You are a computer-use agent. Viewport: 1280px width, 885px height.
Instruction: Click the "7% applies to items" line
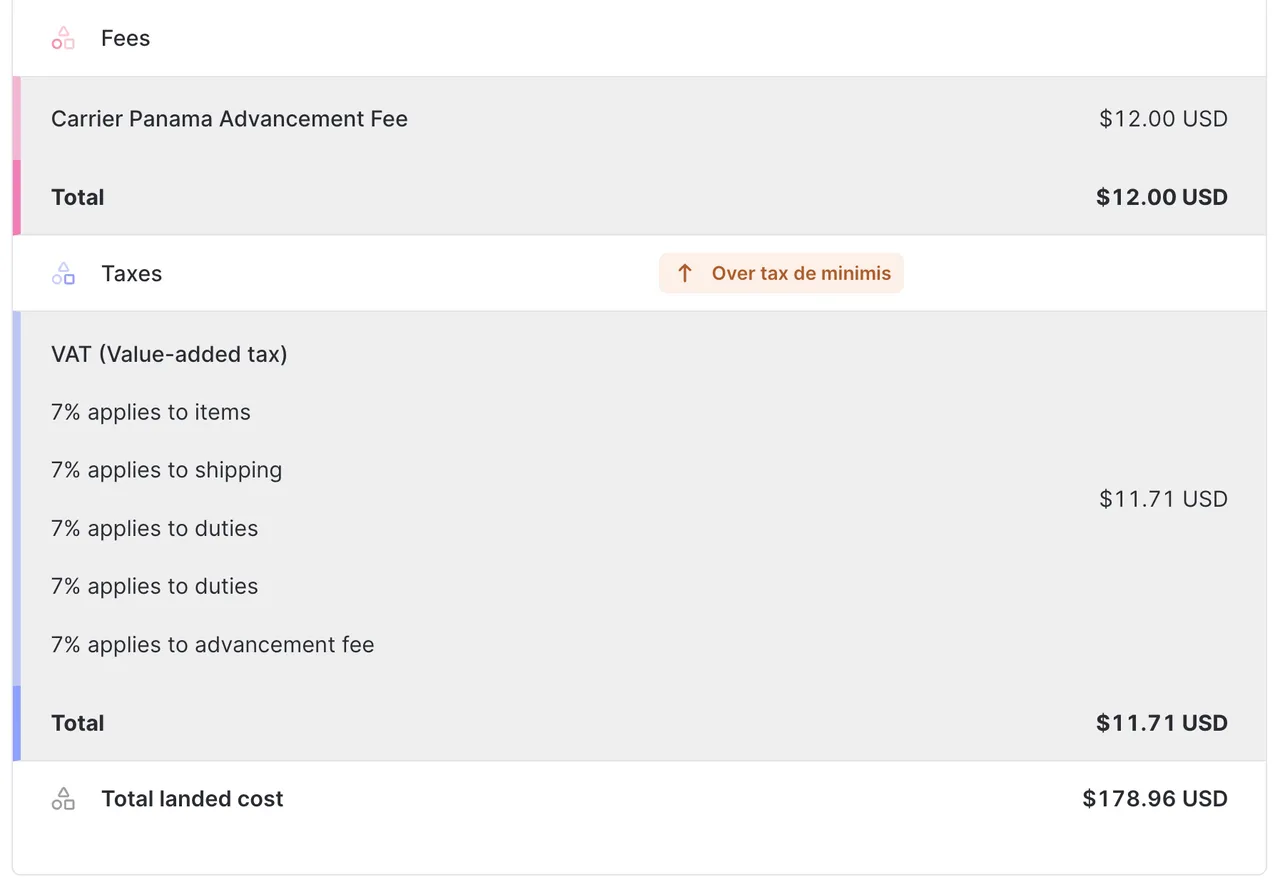pos(151,412)
